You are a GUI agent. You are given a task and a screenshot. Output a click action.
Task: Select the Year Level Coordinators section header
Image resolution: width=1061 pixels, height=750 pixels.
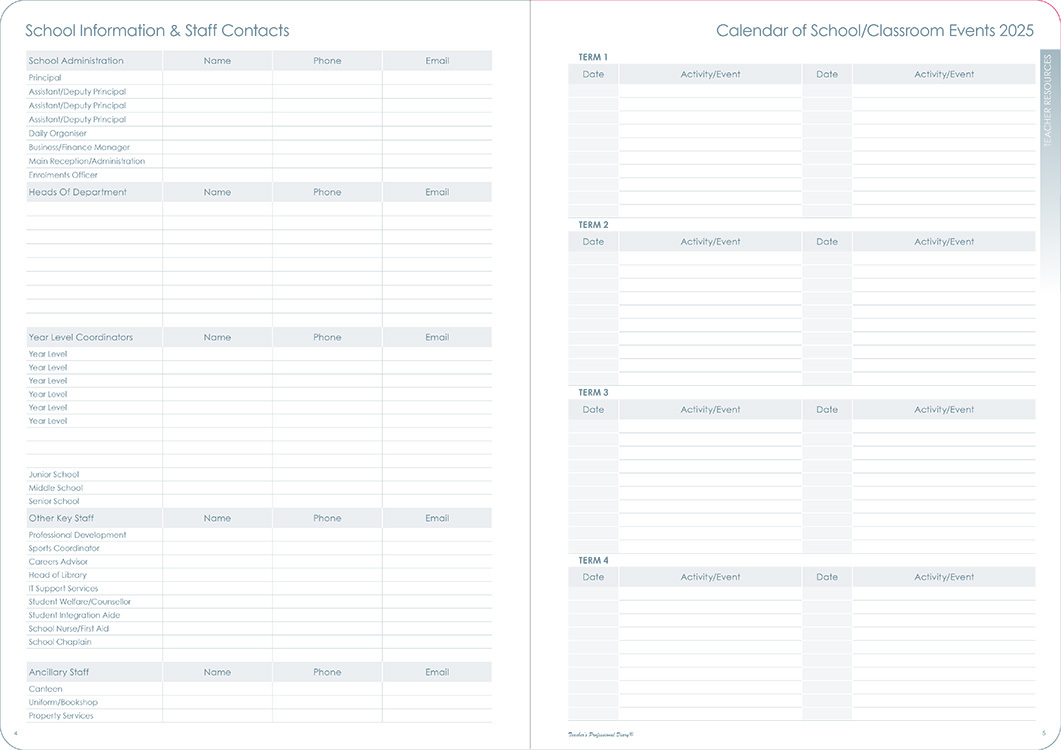tap(81, 337)
